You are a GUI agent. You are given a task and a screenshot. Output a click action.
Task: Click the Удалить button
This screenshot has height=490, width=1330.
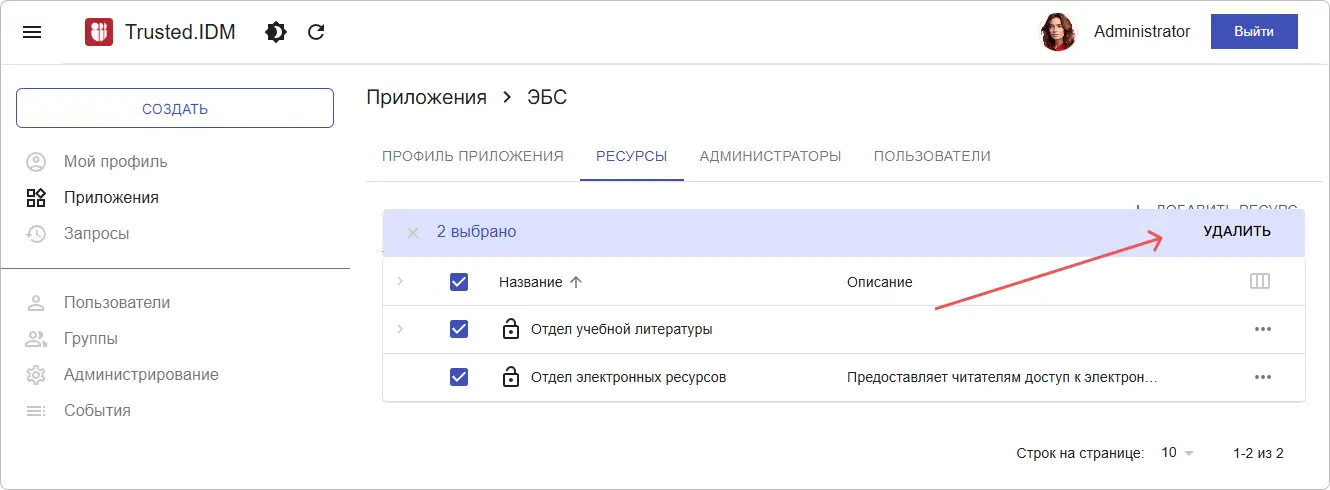click(1237, 232)
